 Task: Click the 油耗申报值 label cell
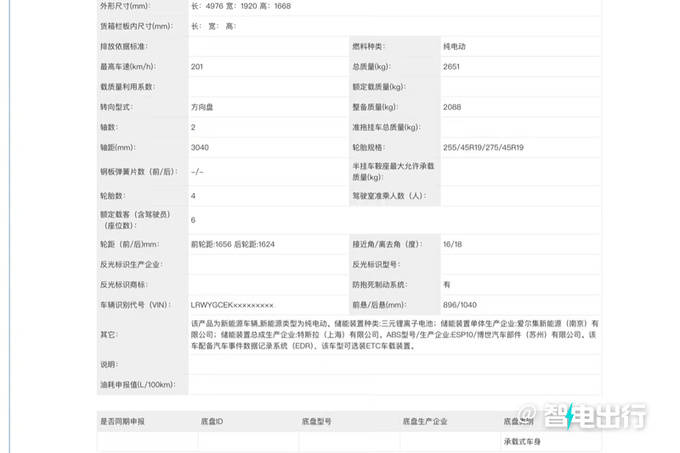click(x=136, y=383)
